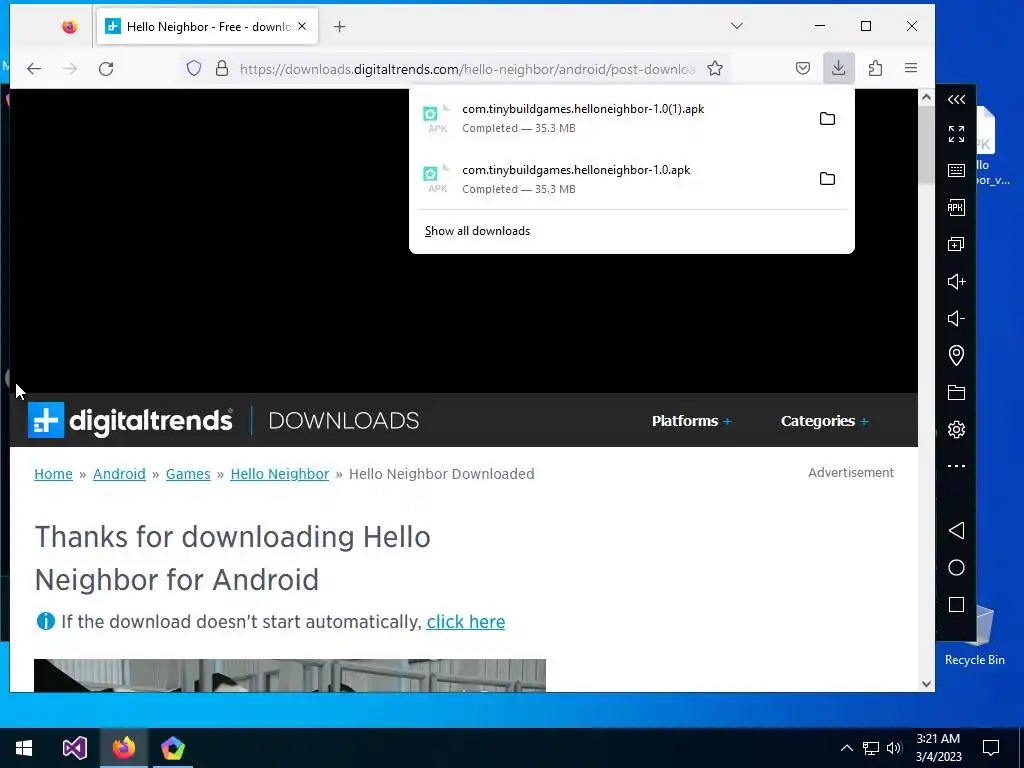Save page to Pocket
This screenshot has height=768, width=1024.
(803, 69)
